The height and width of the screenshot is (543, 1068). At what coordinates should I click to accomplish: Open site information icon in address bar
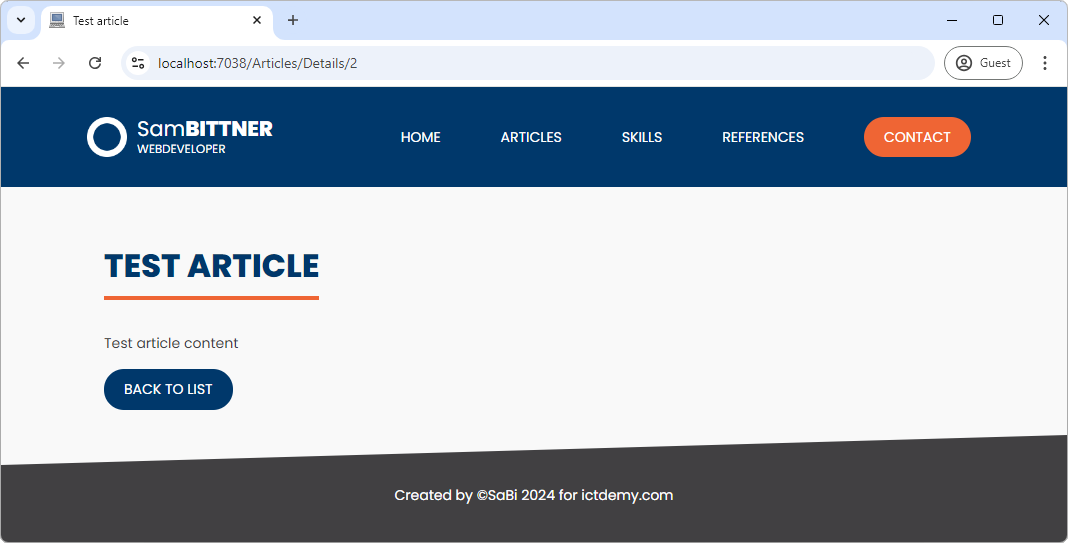(x=138, y=63)
